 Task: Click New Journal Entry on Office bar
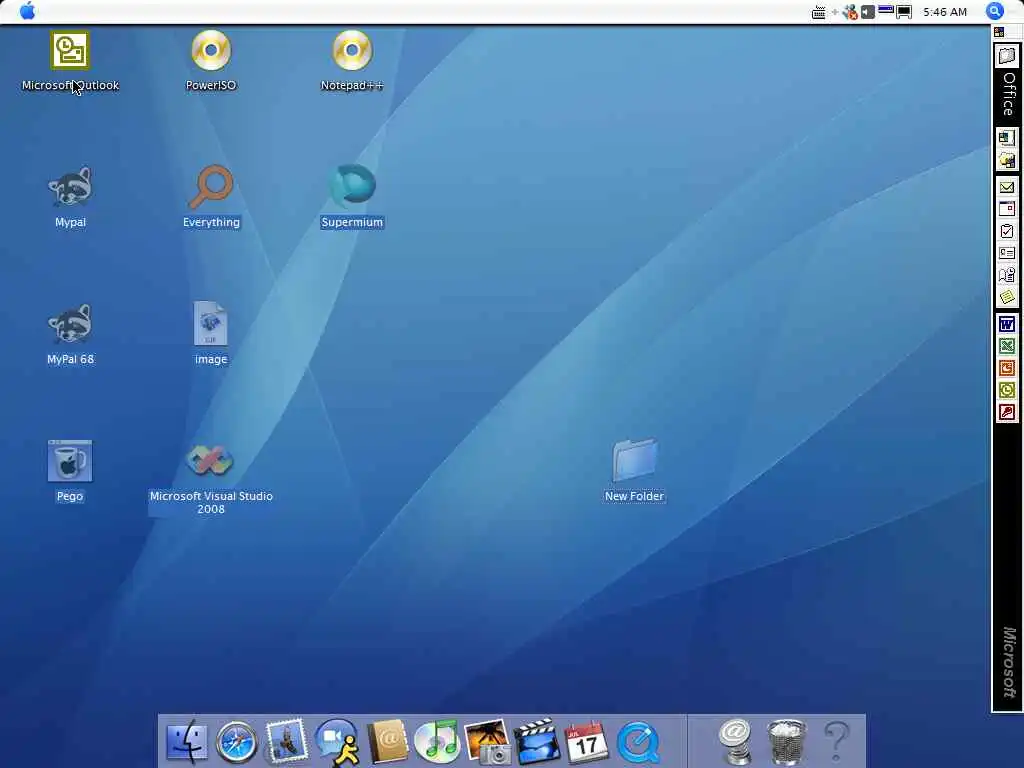pos(1006,275)
